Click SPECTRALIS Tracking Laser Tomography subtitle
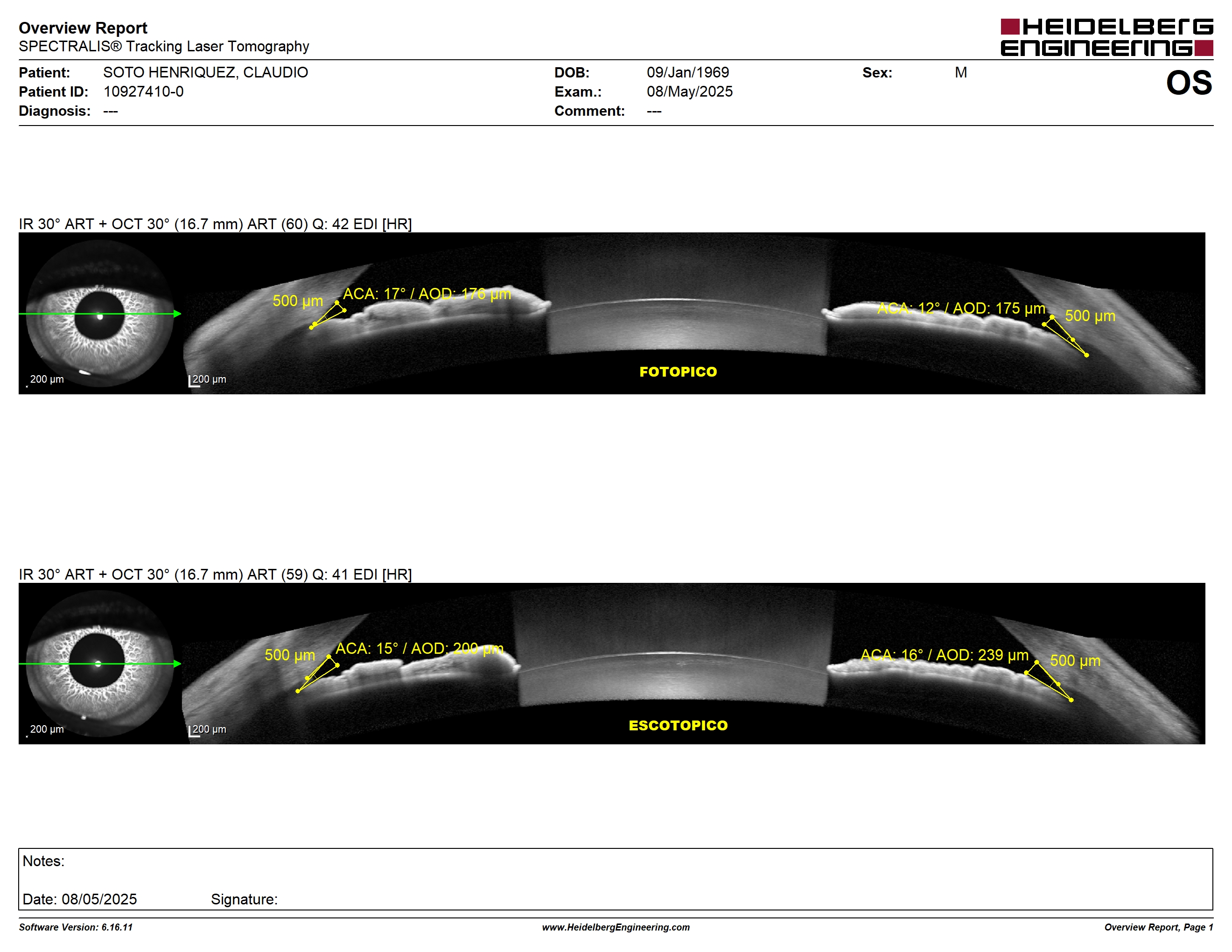 [164, 46]
